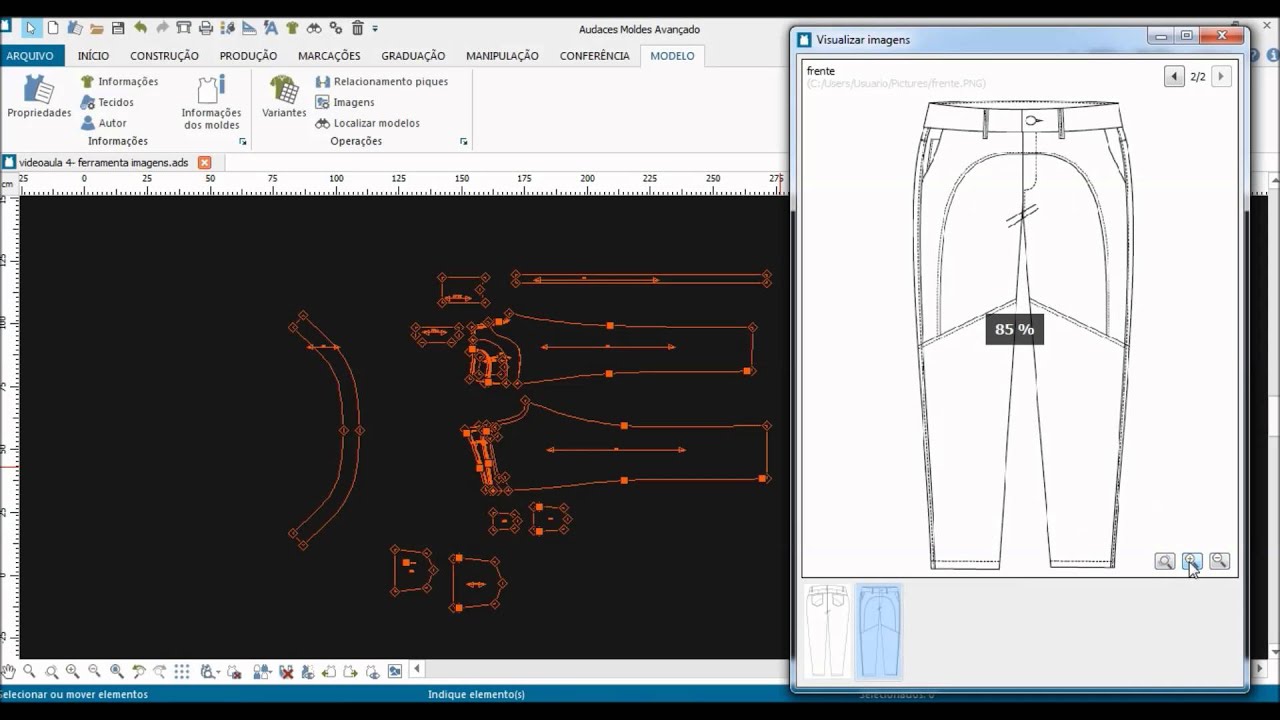Zoom out on the image in viewer
Image resolution: width=1280 pixels, height=720 pixels.
[x=1218, y=561]
